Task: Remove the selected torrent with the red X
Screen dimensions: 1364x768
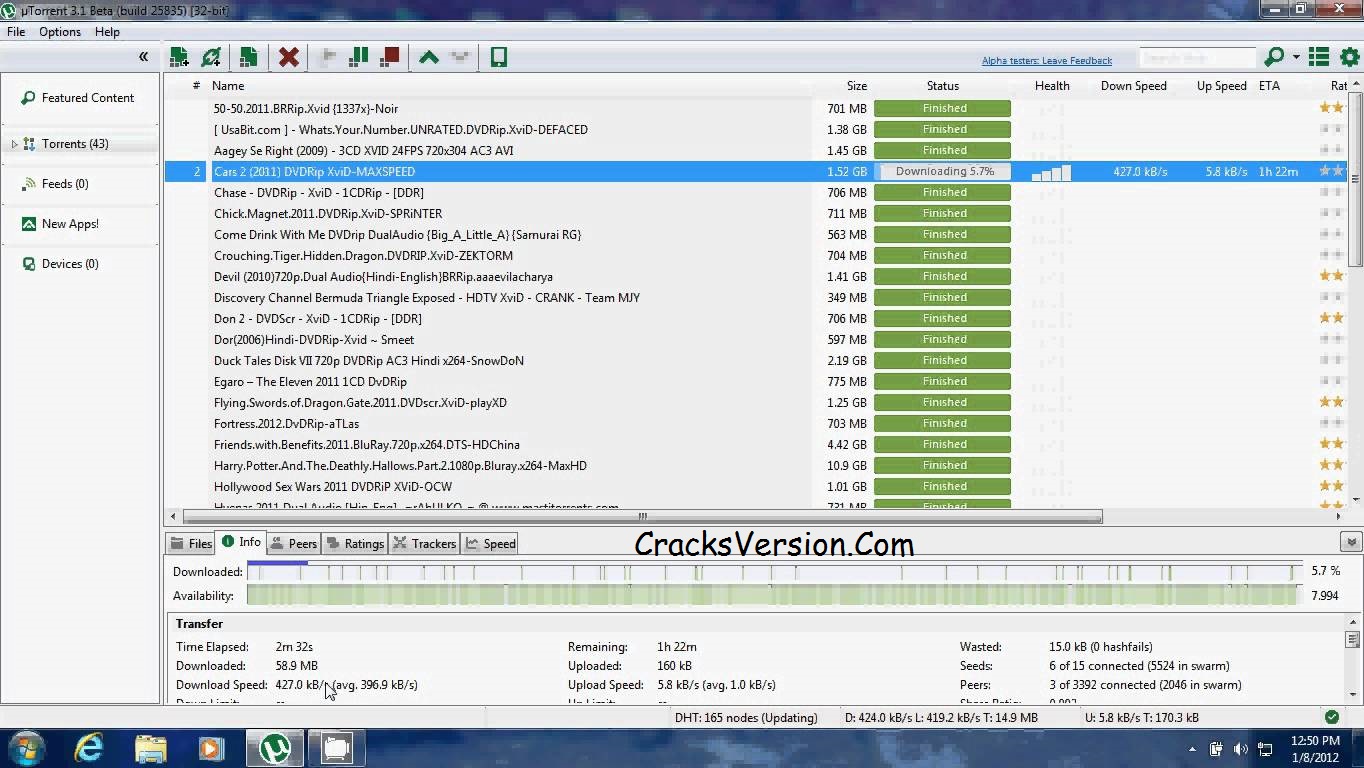Action: coord(289,57)
